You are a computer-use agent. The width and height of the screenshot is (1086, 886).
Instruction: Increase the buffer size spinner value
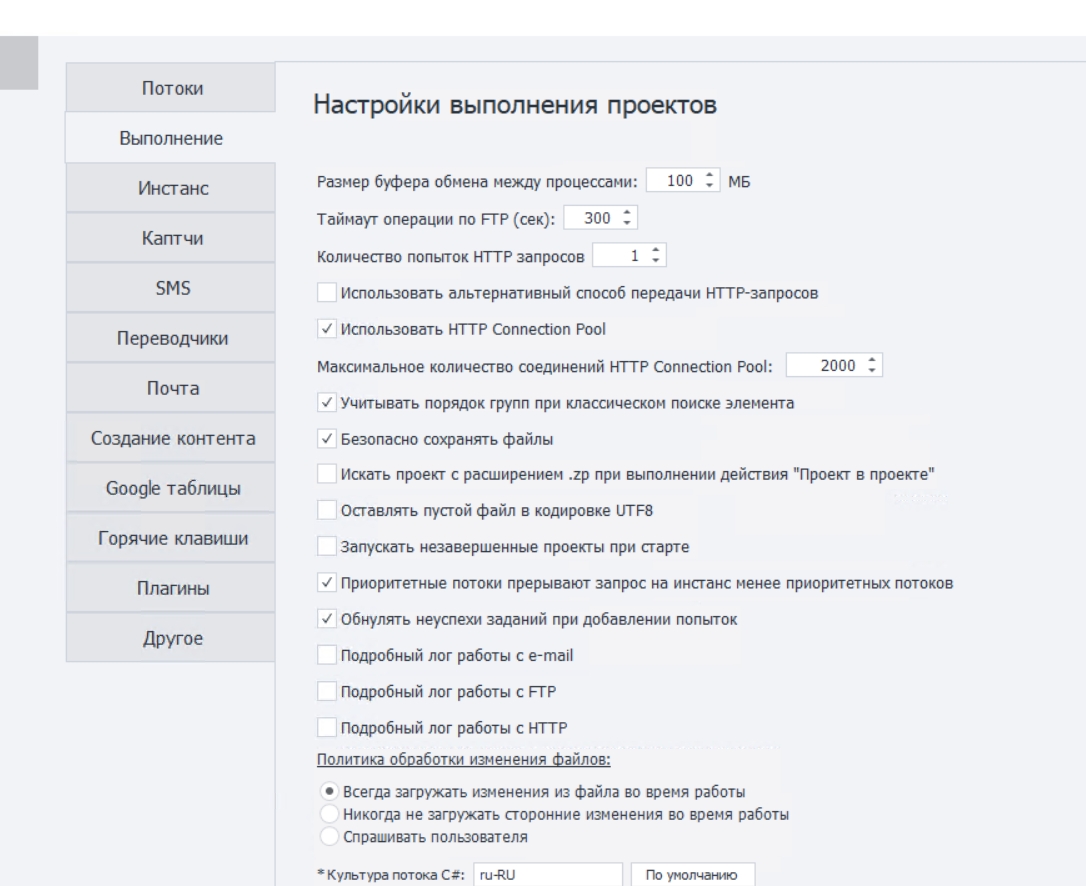point(709,176)
